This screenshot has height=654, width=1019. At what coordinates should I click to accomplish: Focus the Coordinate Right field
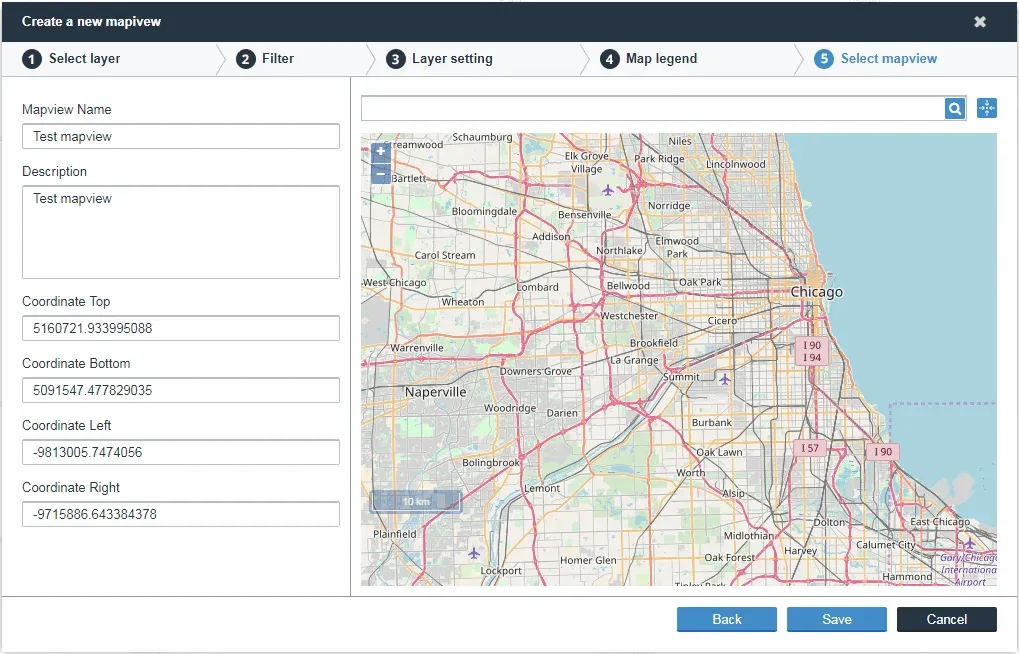point(181,514)
